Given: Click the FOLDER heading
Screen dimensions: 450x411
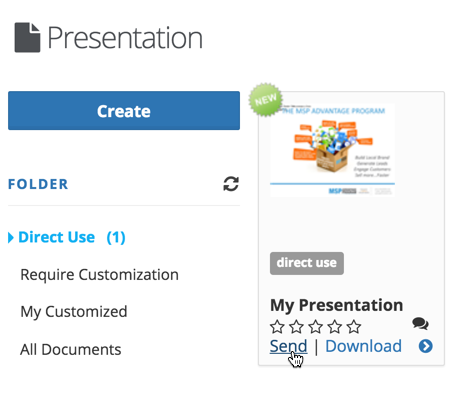Looking at the screenshot, I should pos(38,184).
